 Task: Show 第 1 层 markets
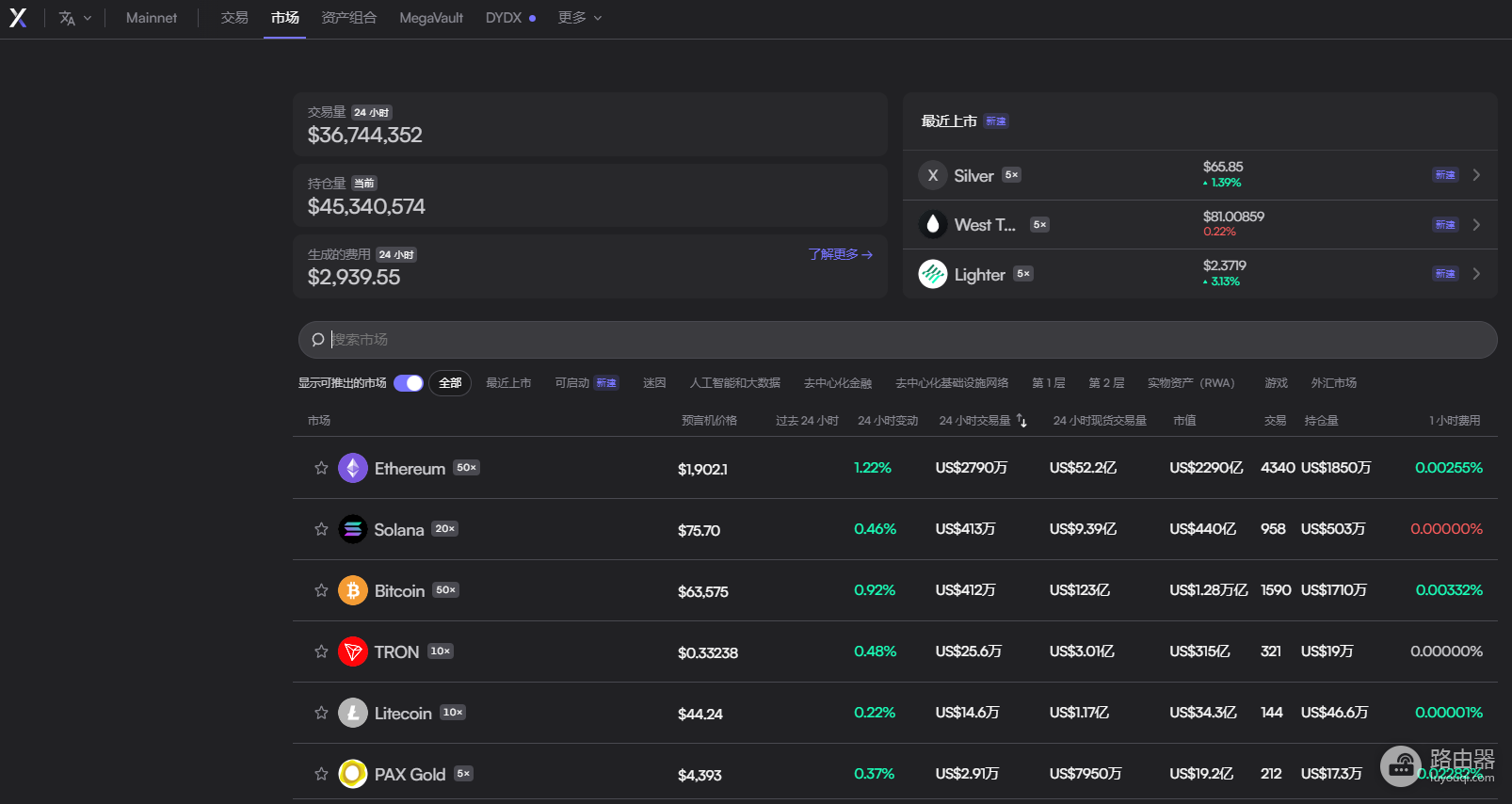1049,383
